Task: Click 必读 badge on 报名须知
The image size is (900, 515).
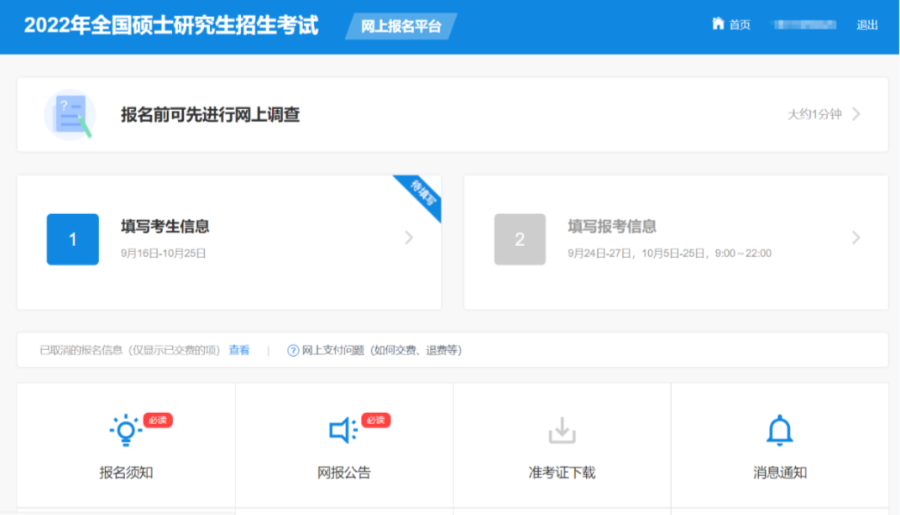Action: 158,420
